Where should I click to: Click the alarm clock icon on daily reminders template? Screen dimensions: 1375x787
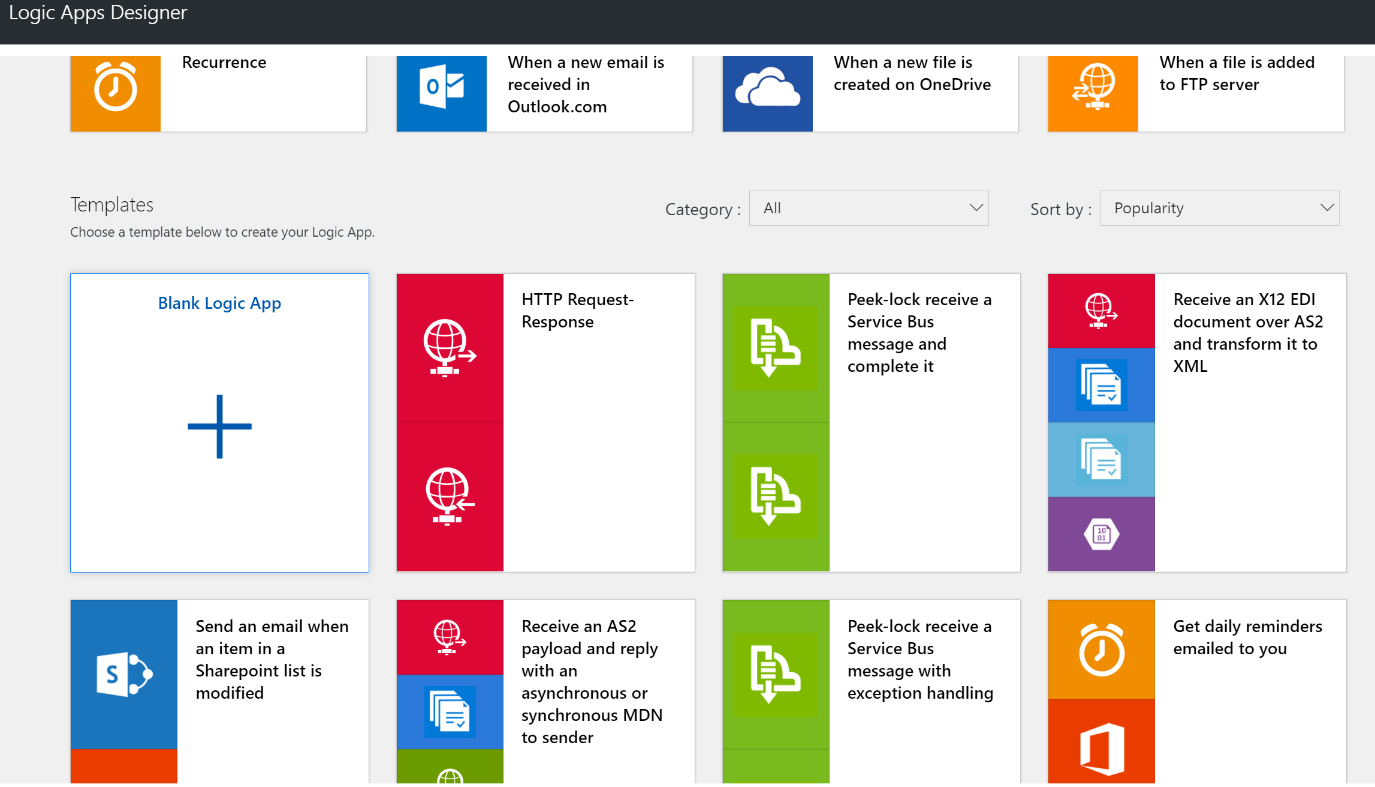tap(1101, 650)
